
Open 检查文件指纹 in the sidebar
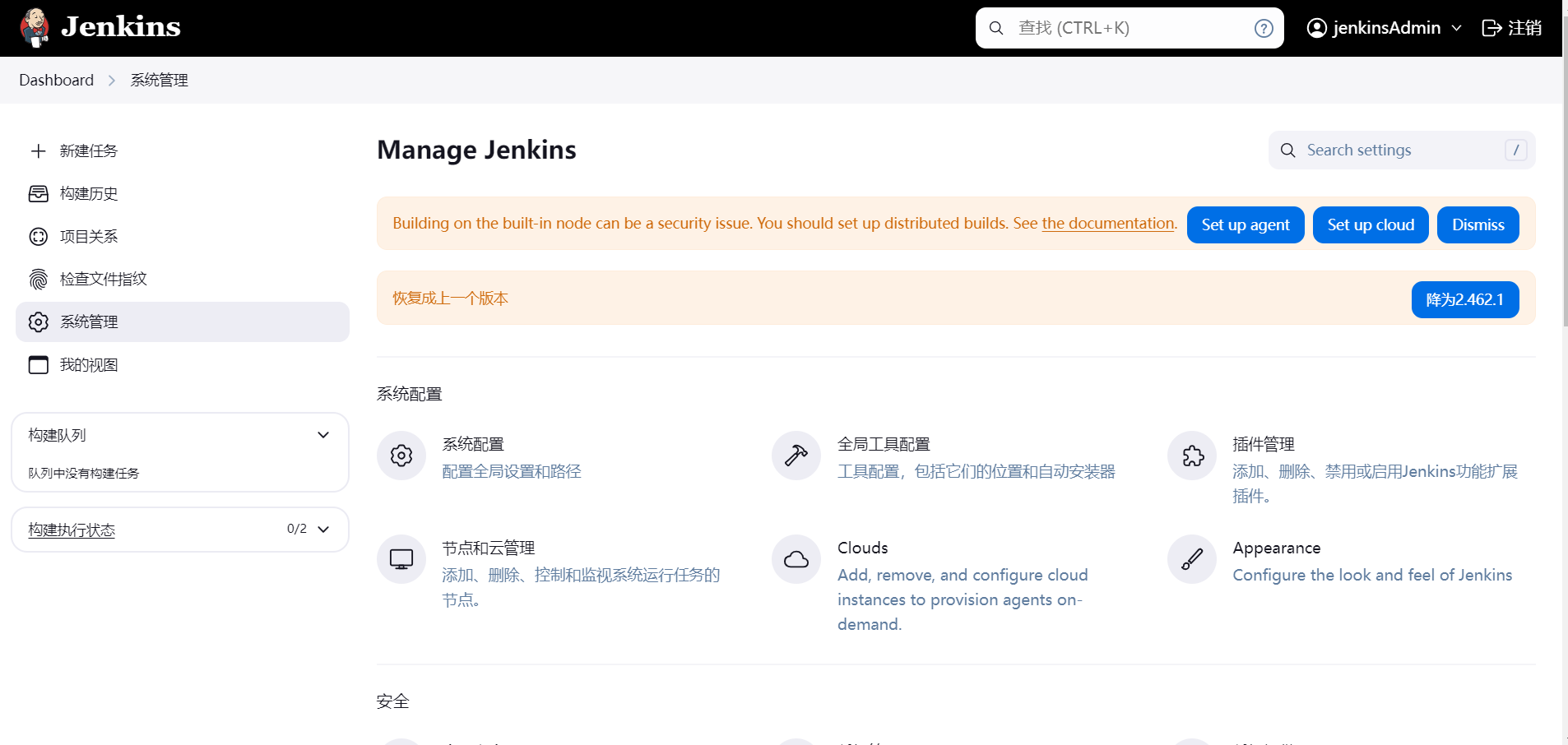[183, 279]
